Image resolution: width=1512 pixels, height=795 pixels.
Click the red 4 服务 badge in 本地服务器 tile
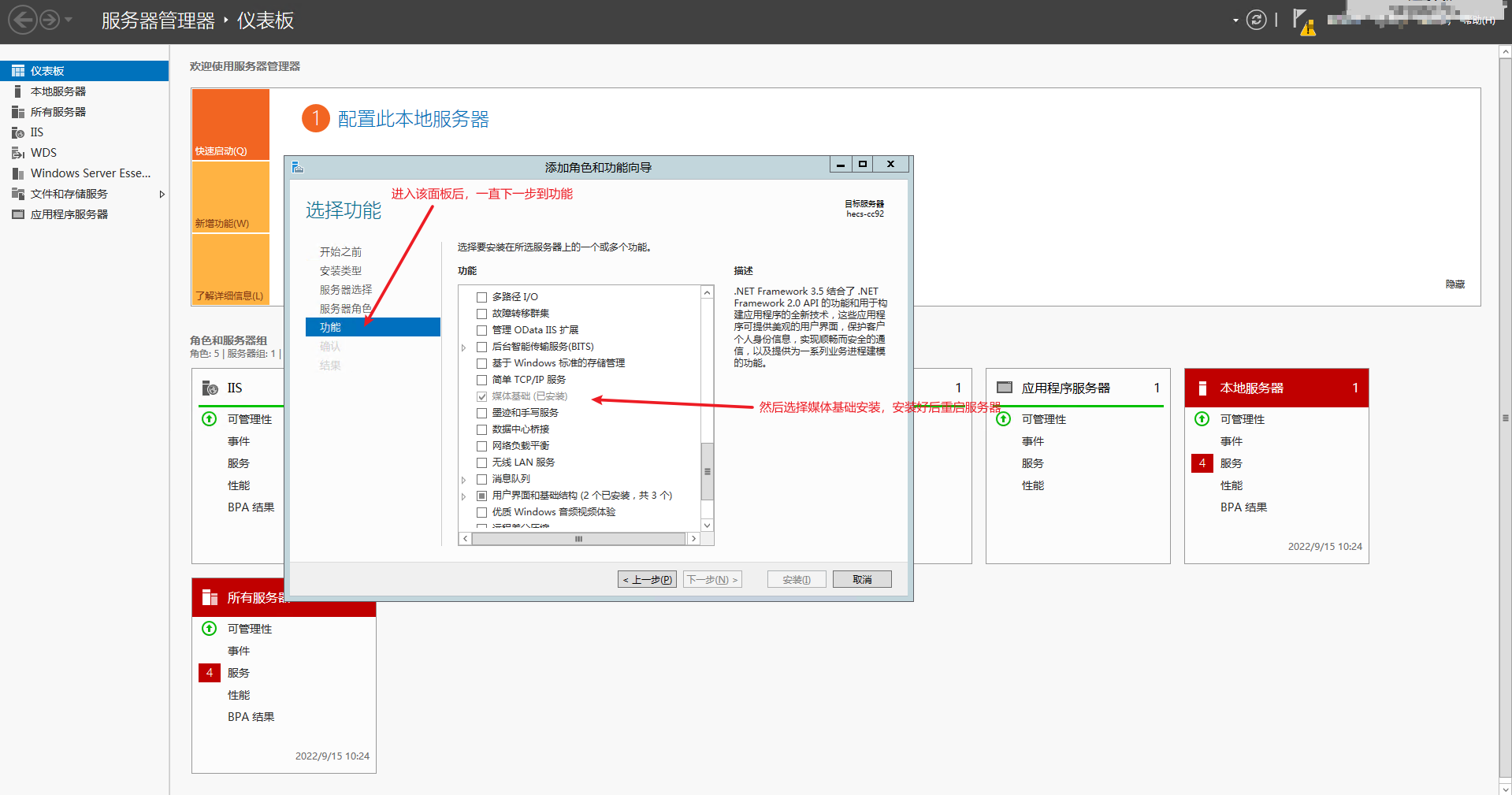point(1202,463)
